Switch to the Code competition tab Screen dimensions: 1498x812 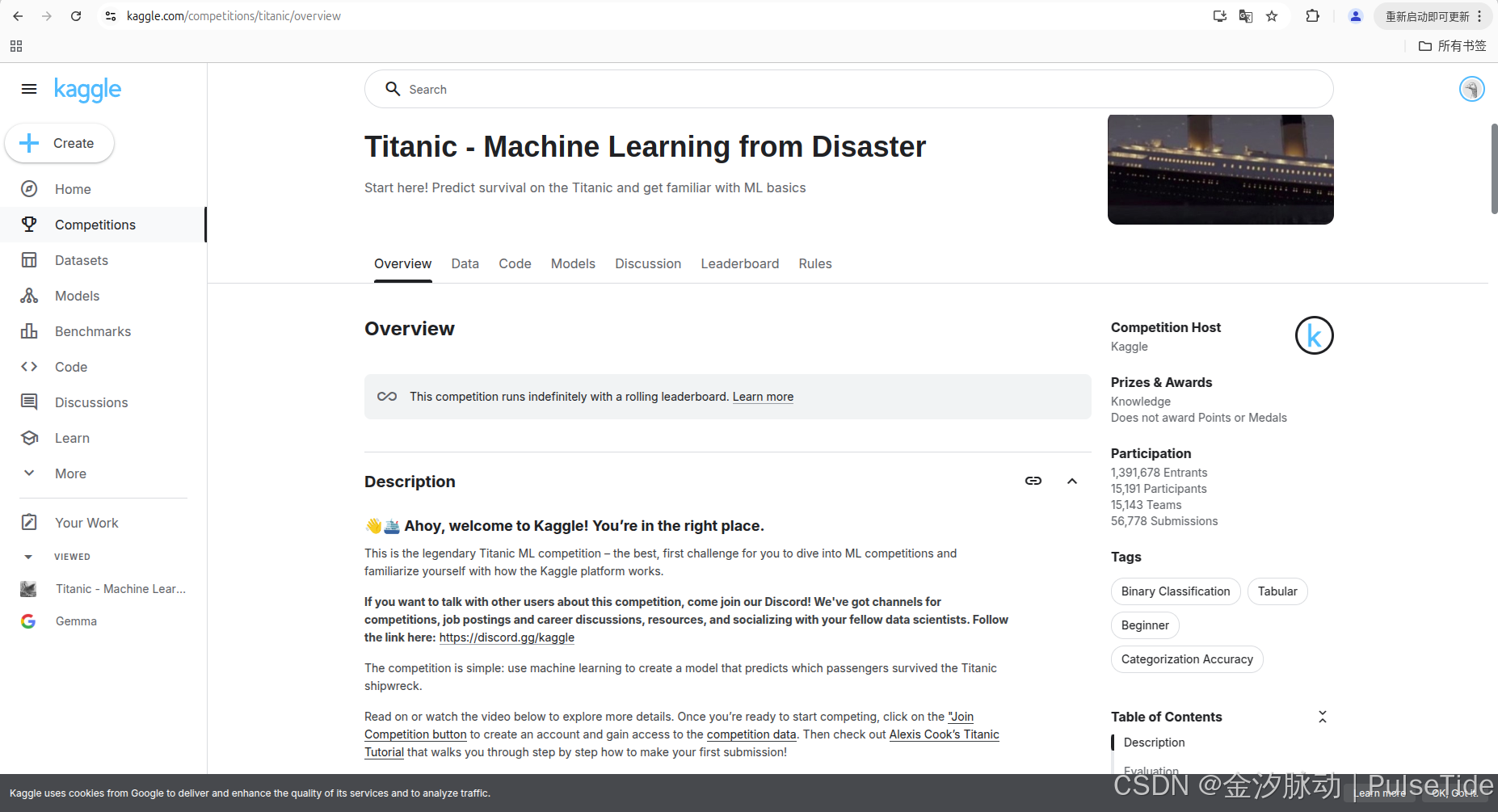point(515,263)
